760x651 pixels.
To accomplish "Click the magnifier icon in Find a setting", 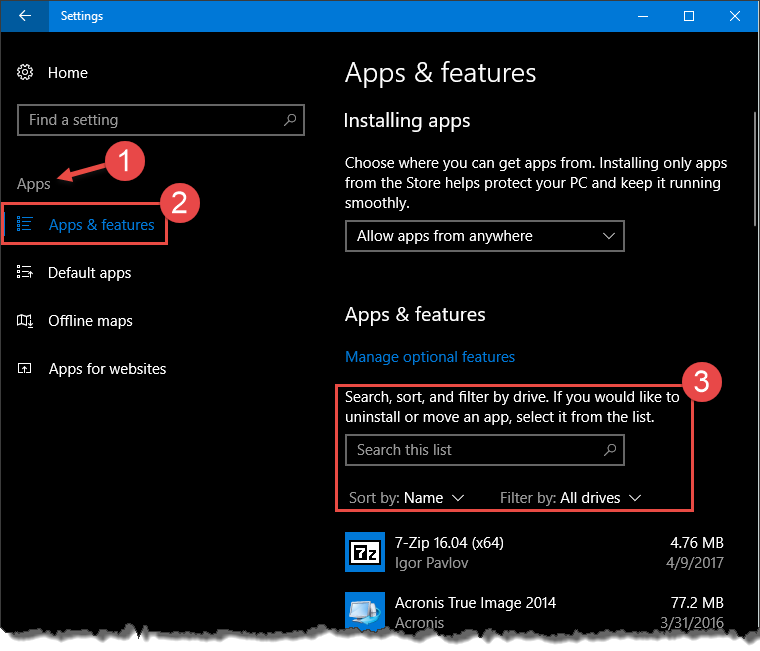I will point(290,120).
